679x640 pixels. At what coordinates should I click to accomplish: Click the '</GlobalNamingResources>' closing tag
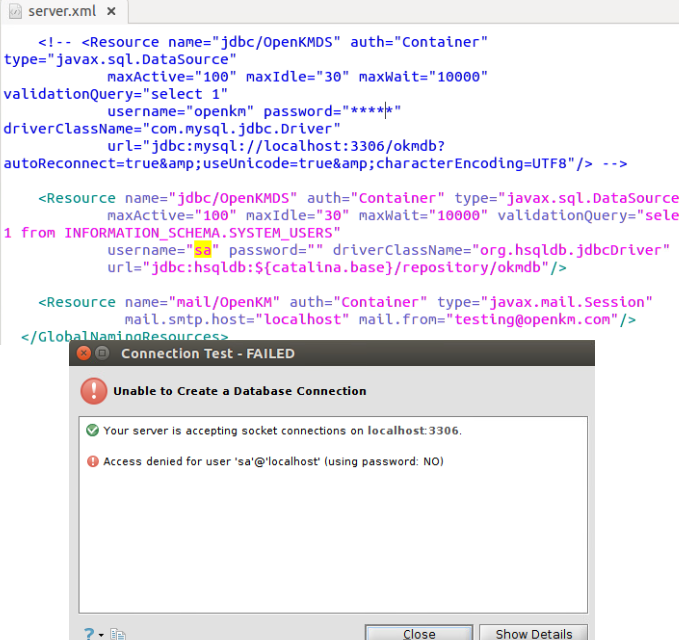(x=124, y=336)
